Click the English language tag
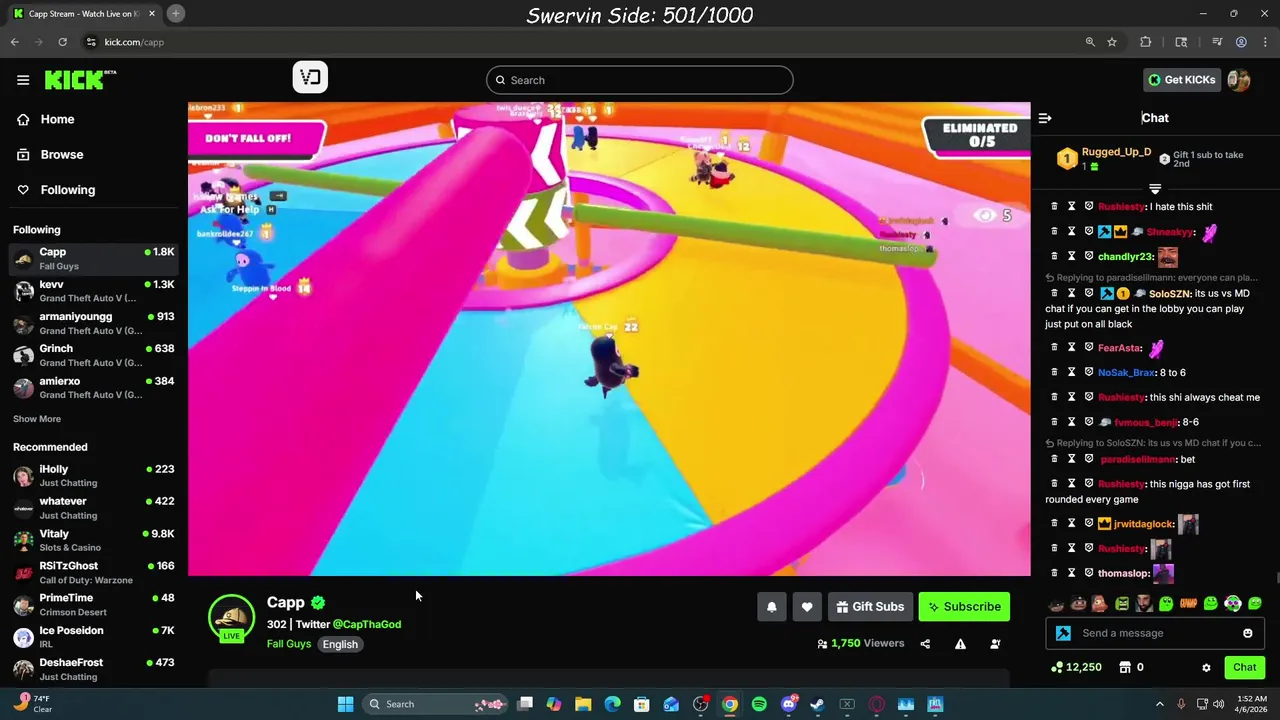This screenshot has width=1280, height=720. (x=340, y=644)
